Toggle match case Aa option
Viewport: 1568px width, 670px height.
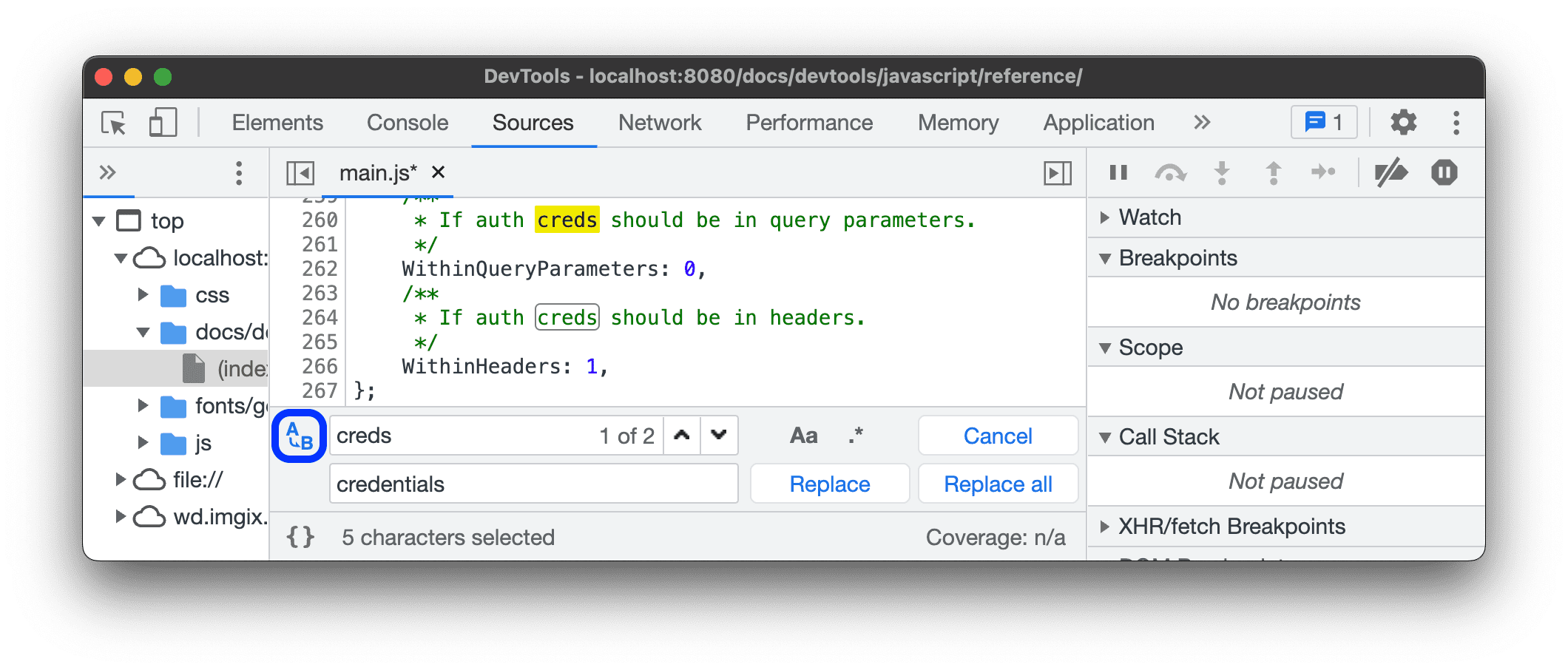coord(803,436)
